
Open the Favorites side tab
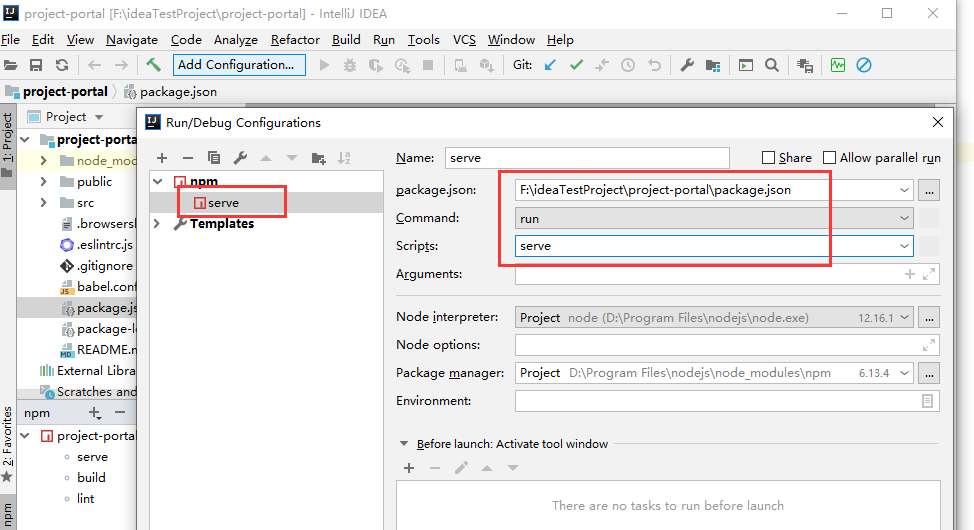pyautogui.click(x=7, y=443)
